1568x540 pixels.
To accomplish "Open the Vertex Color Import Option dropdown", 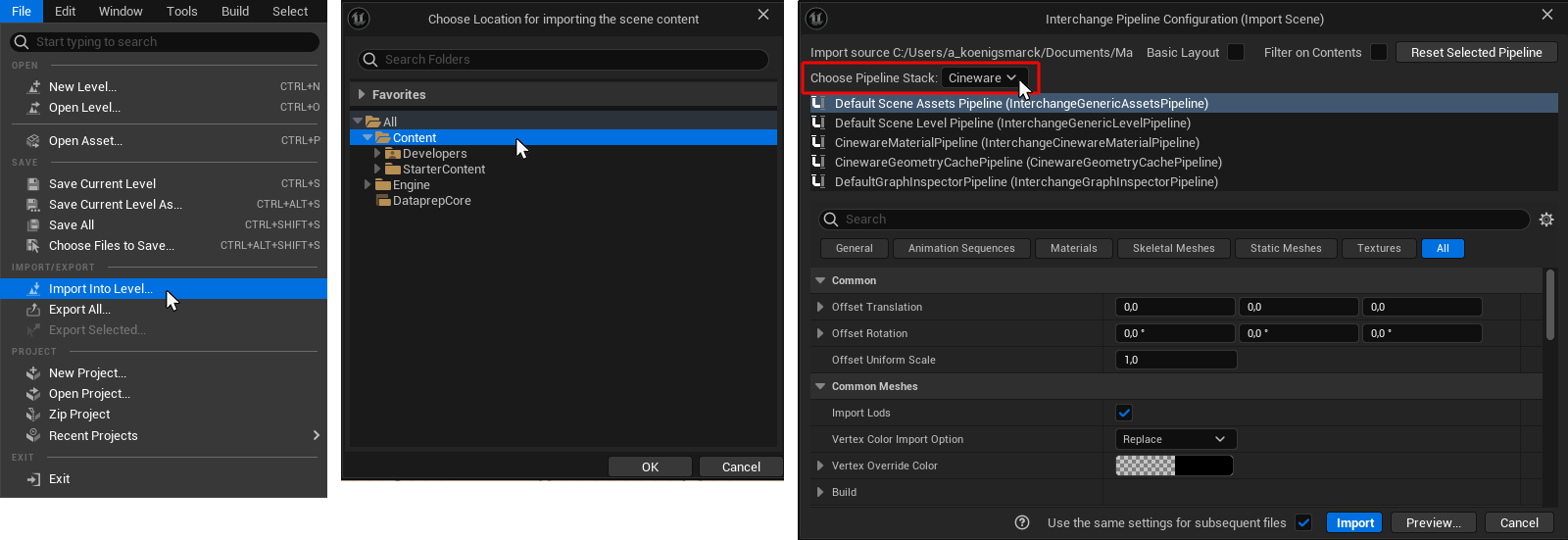I will pos(1175,439).
